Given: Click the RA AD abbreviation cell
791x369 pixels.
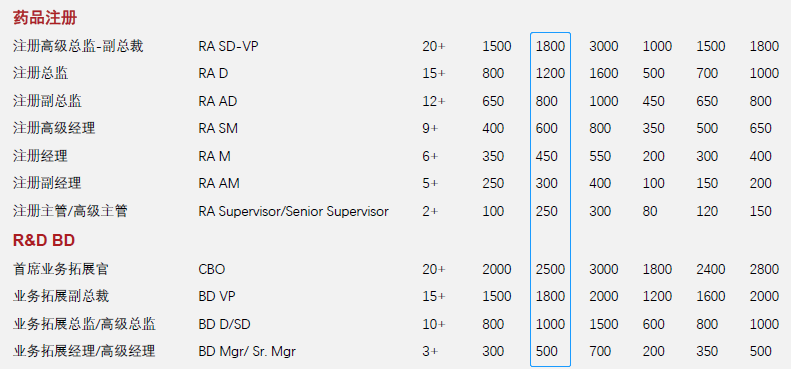Looking at the screenshot, I should click(218, 101).
